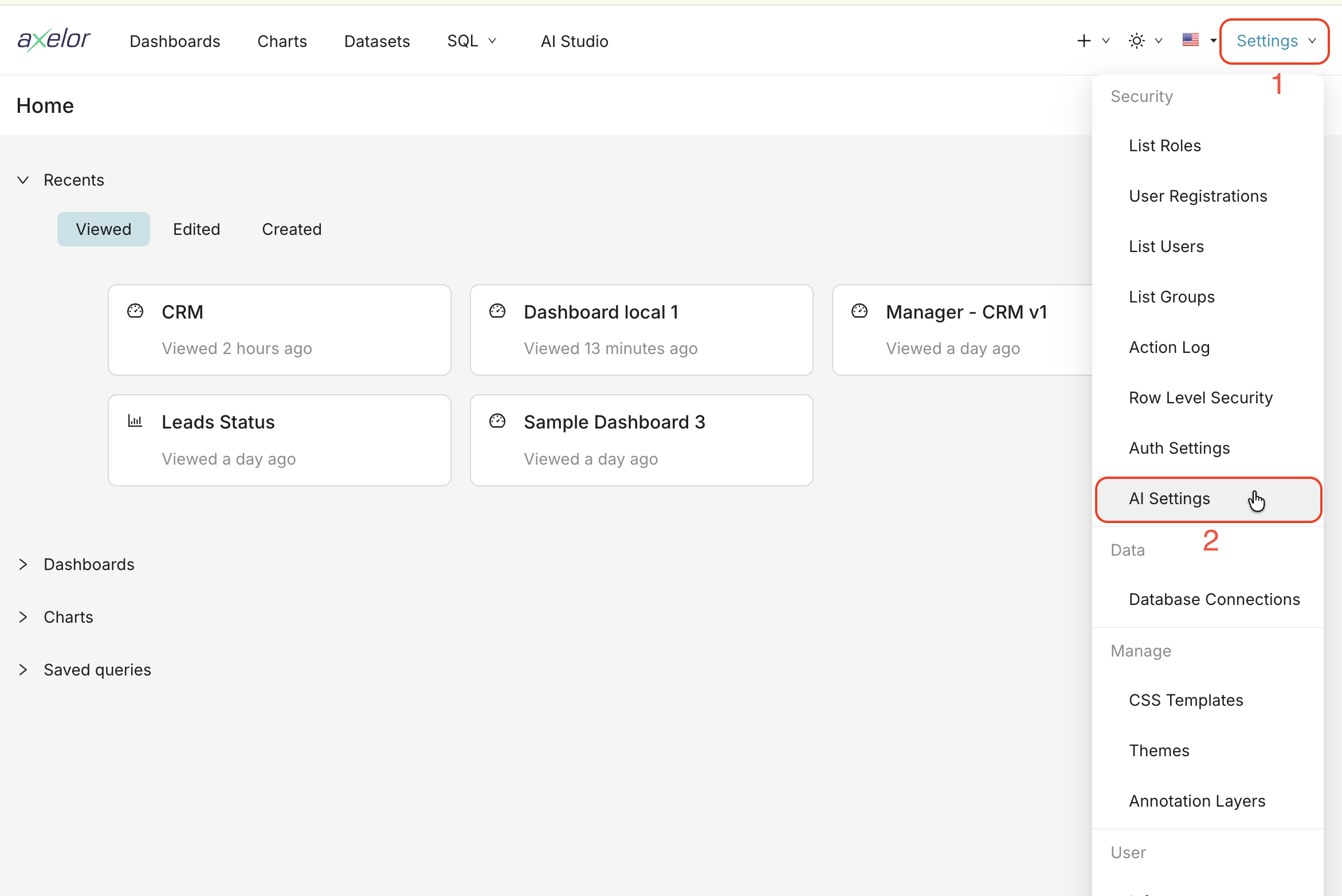This screenshot has height=896, width=1342.
Task: Expand the SQL navigation dropdown
Action: tap(472, 41)
